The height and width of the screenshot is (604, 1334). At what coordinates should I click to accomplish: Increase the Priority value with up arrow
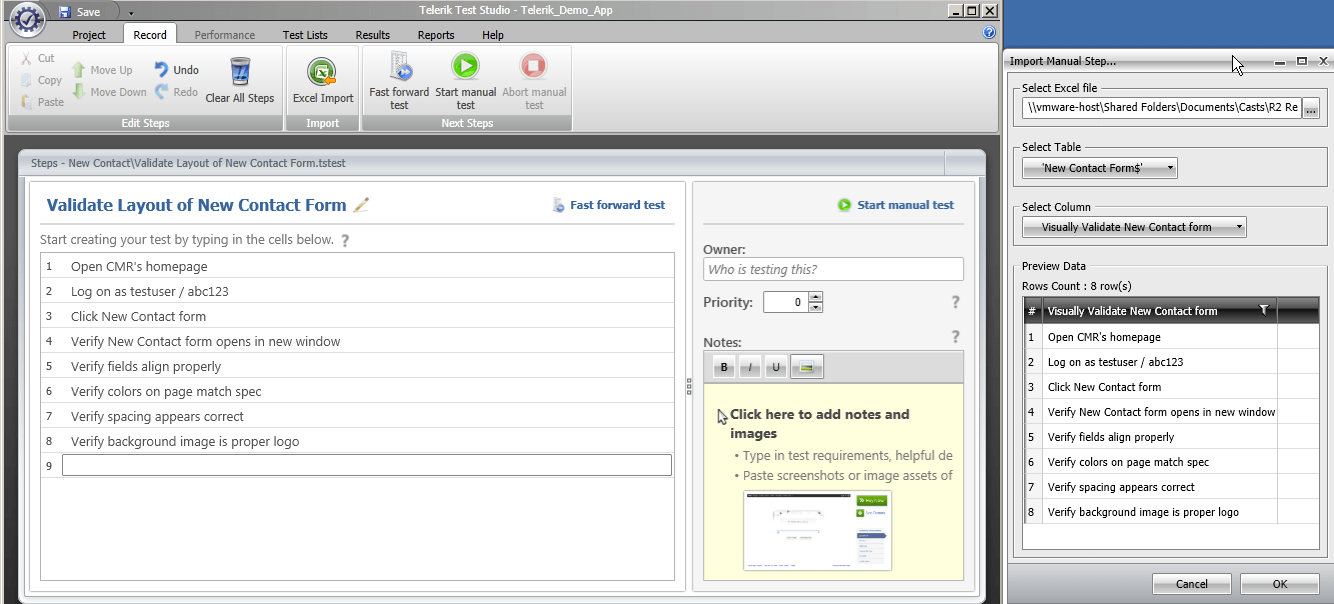point(816,297)
